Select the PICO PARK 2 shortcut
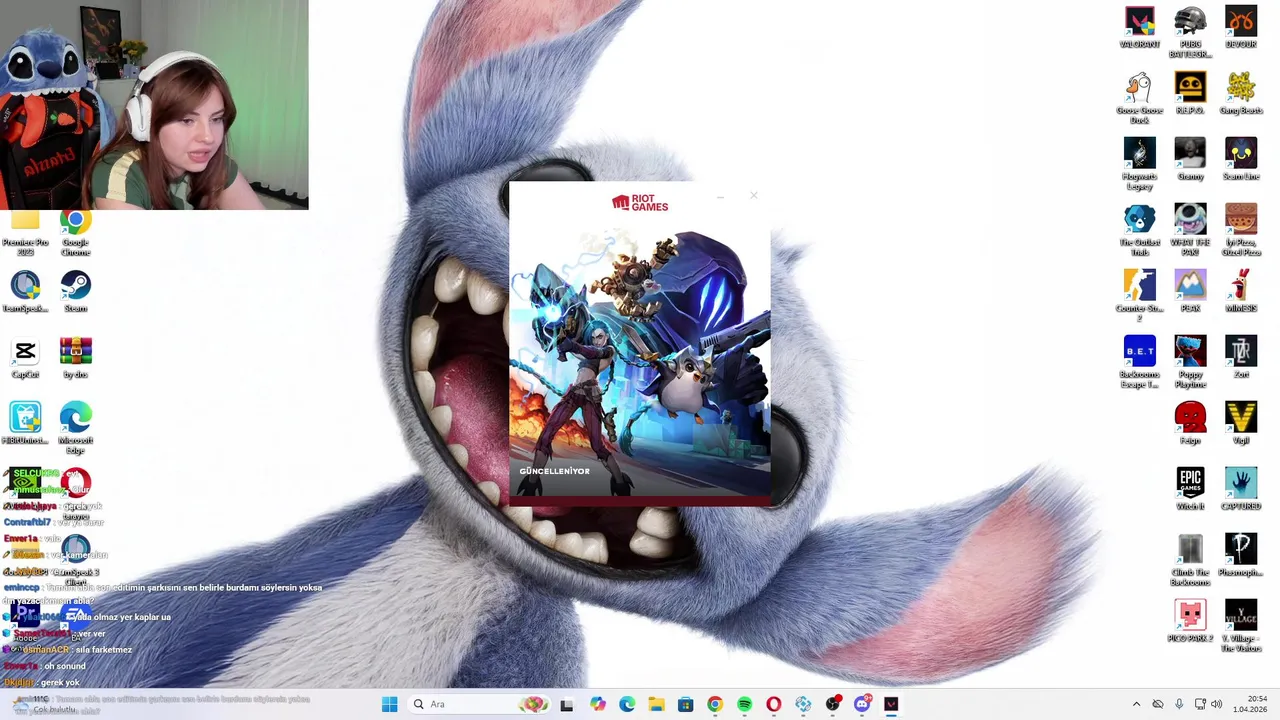Viewport: 1280px width, 720px height. (x=1190, y=621)
